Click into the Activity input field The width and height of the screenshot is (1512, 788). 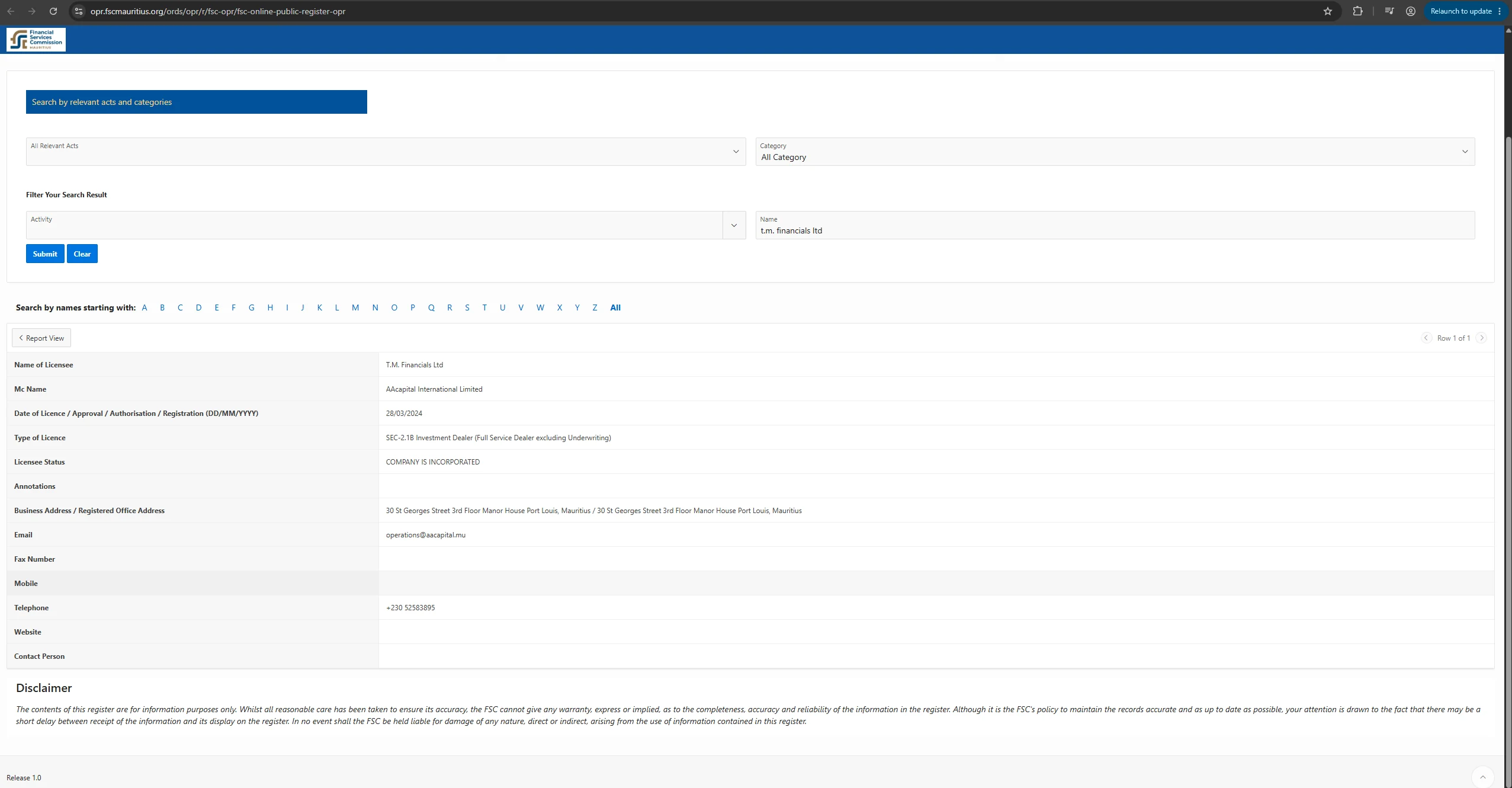point(374,225)
